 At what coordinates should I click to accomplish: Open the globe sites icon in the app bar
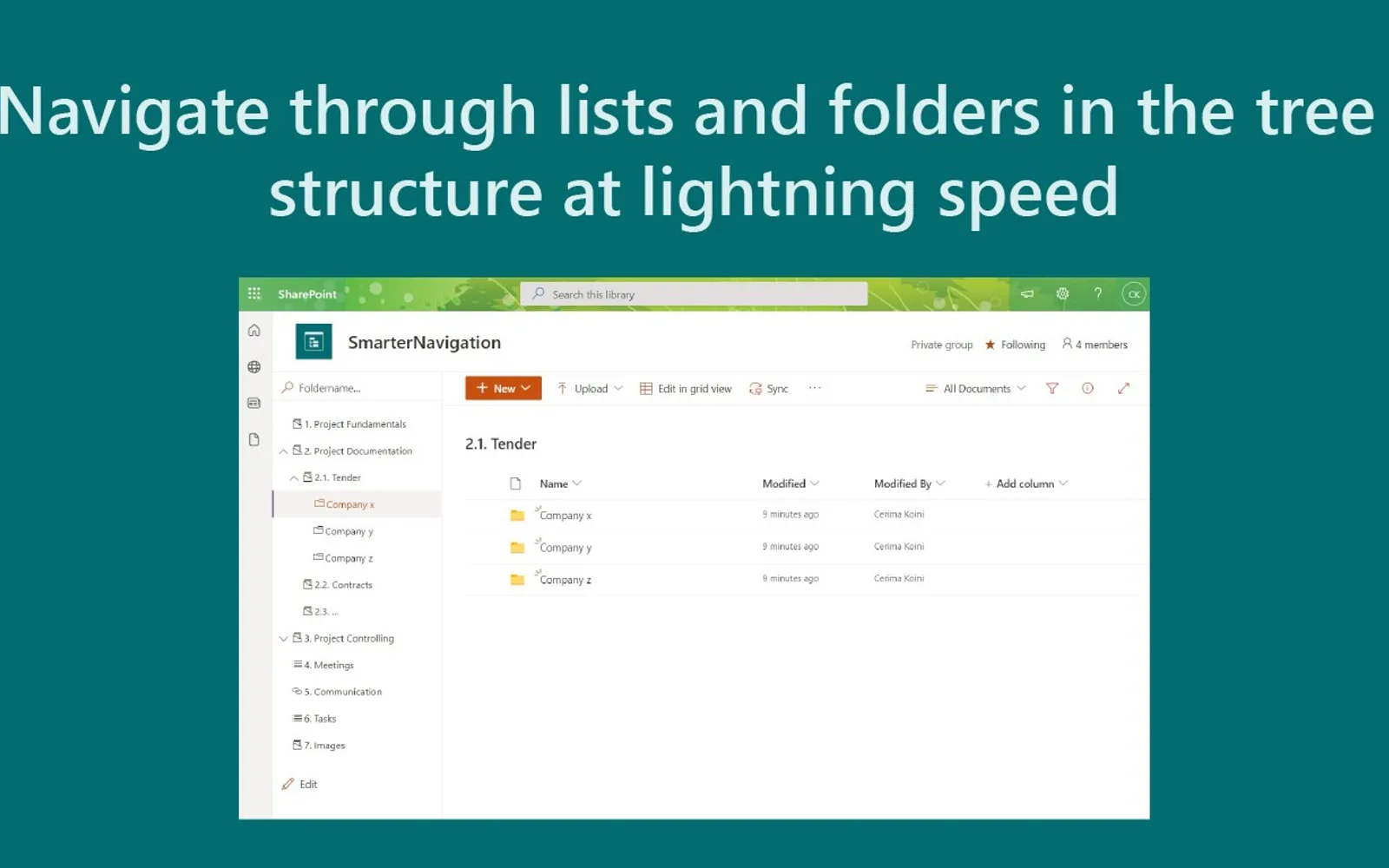(254, 366)
